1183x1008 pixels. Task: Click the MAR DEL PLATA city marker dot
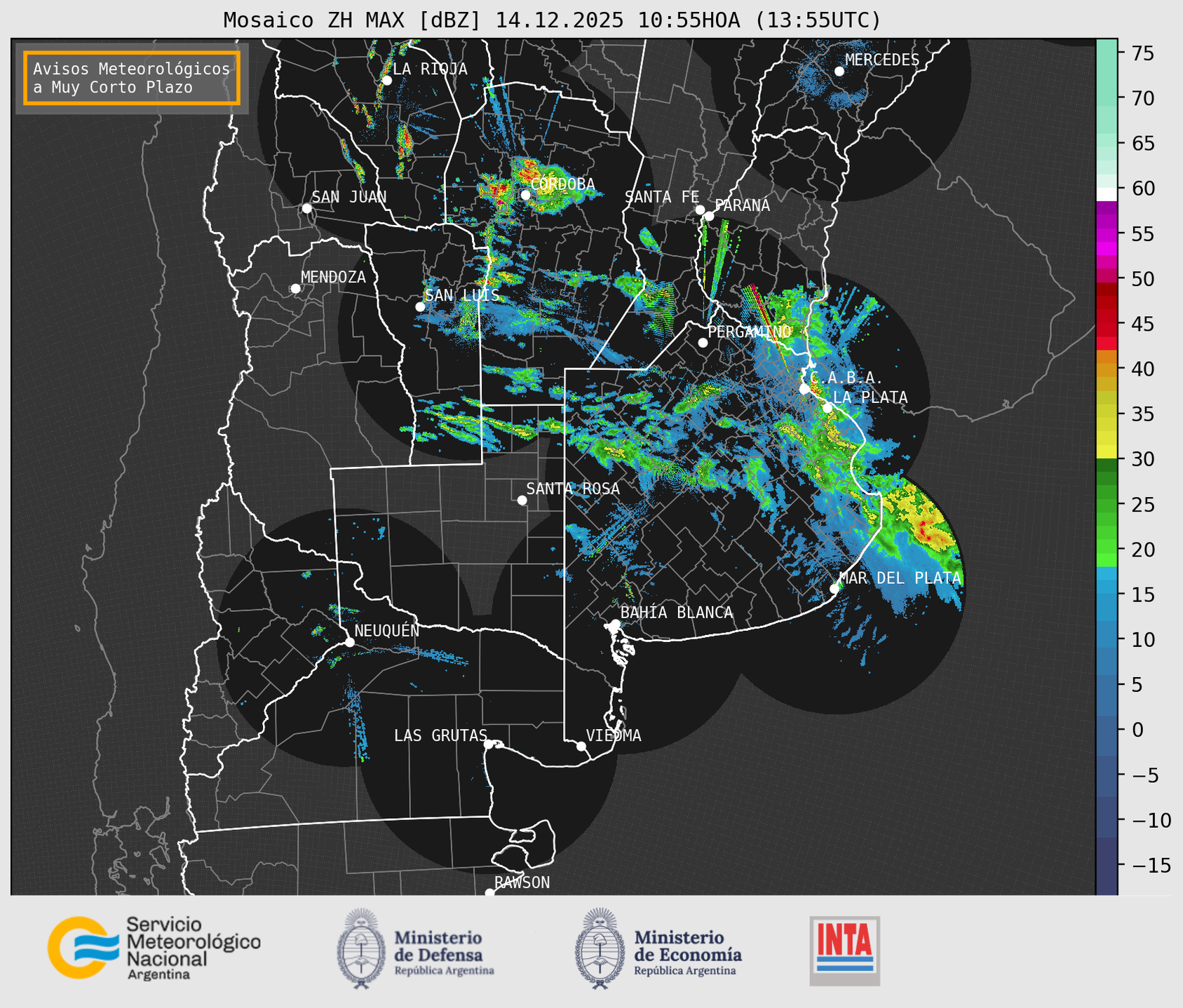tap(834, 588)
